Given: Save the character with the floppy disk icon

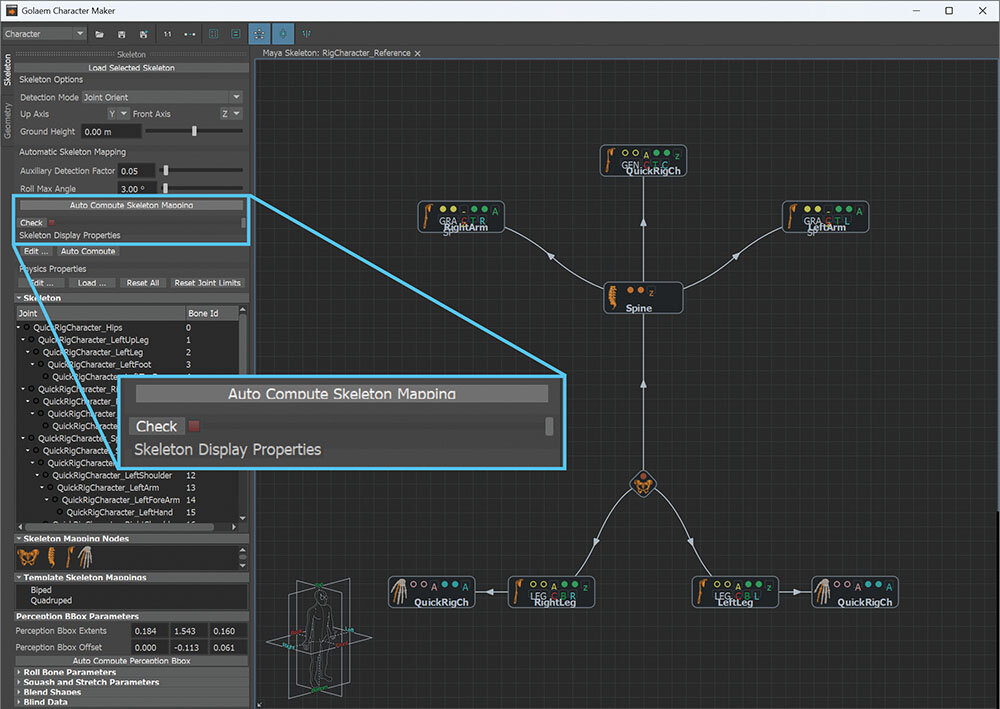Looking at the screenshot, I should click(x=122, y=34).
